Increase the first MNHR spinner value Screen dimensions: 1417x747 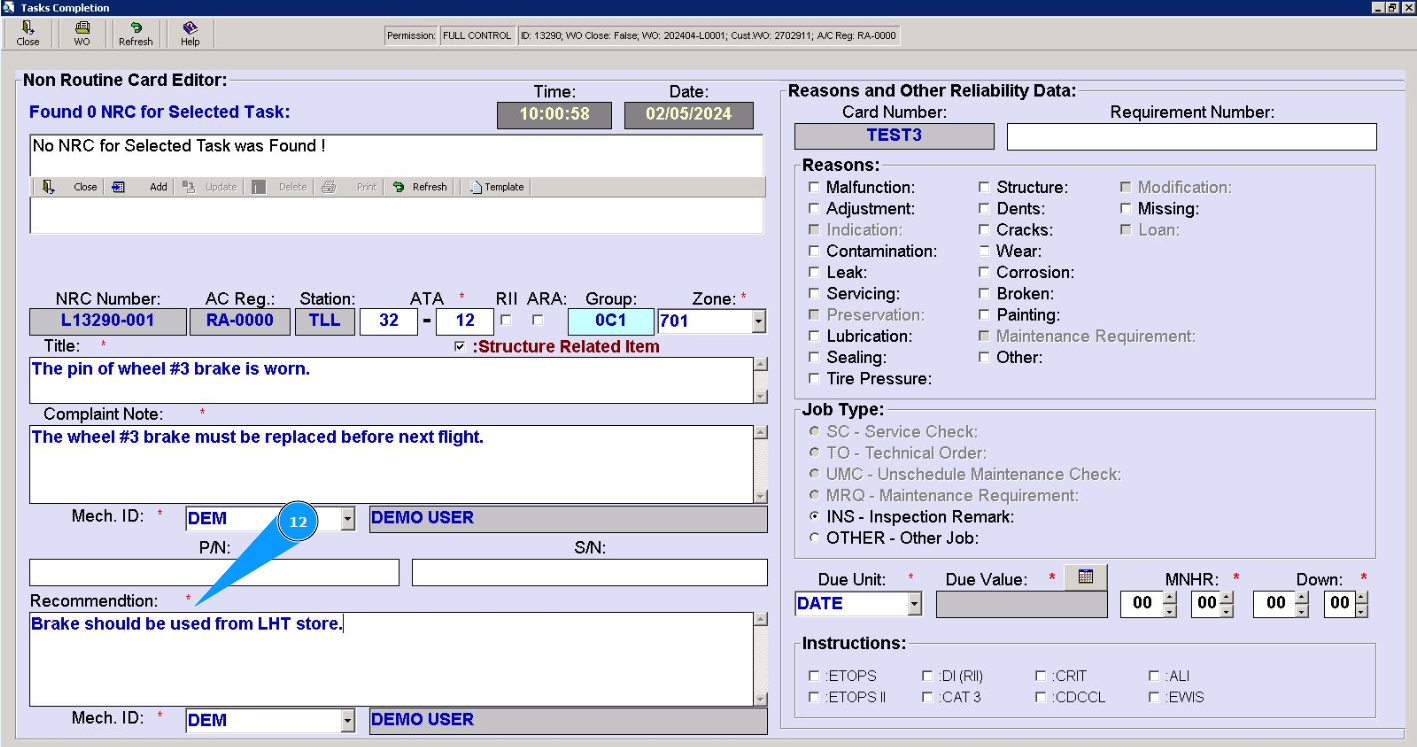[1170, 598]
